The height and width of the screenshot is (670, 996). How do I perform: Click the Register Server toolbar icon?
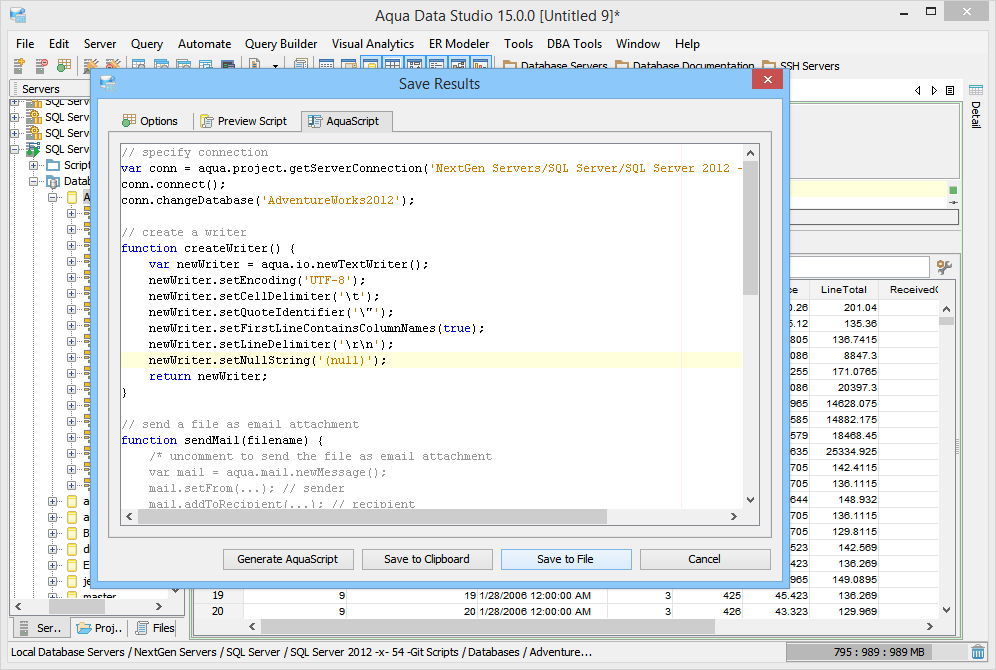[x=19, y=65]
